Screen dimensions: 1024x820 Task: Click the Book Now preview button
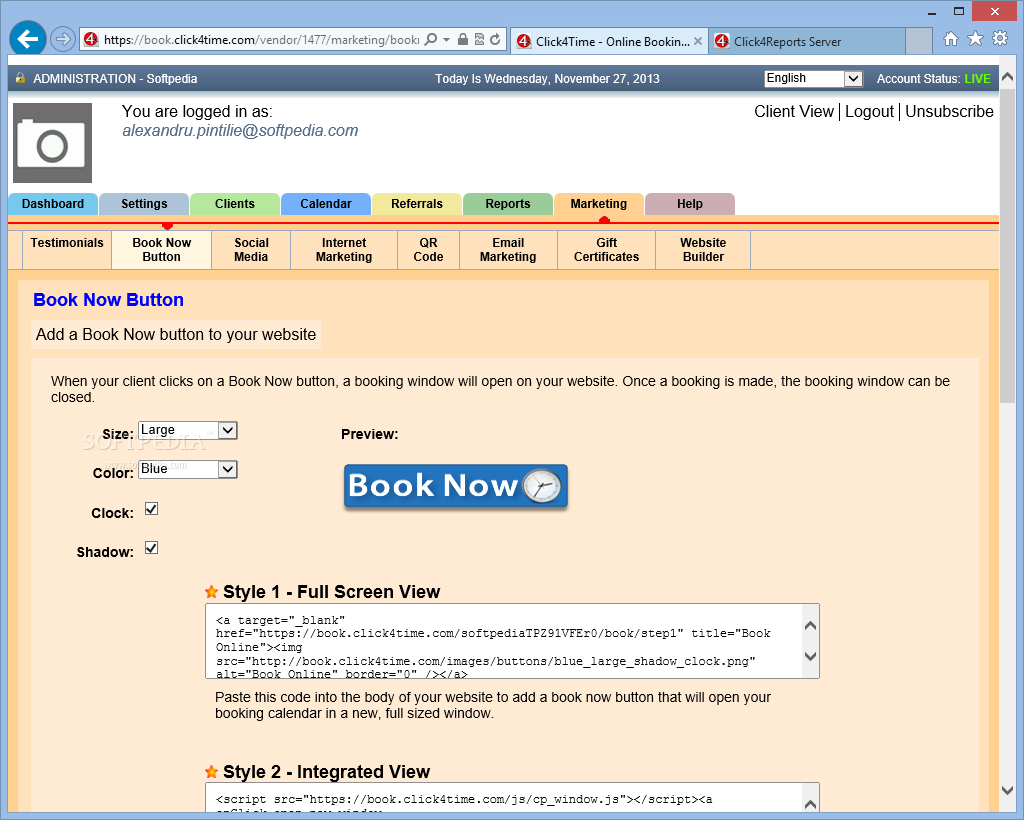click(456, 486)
